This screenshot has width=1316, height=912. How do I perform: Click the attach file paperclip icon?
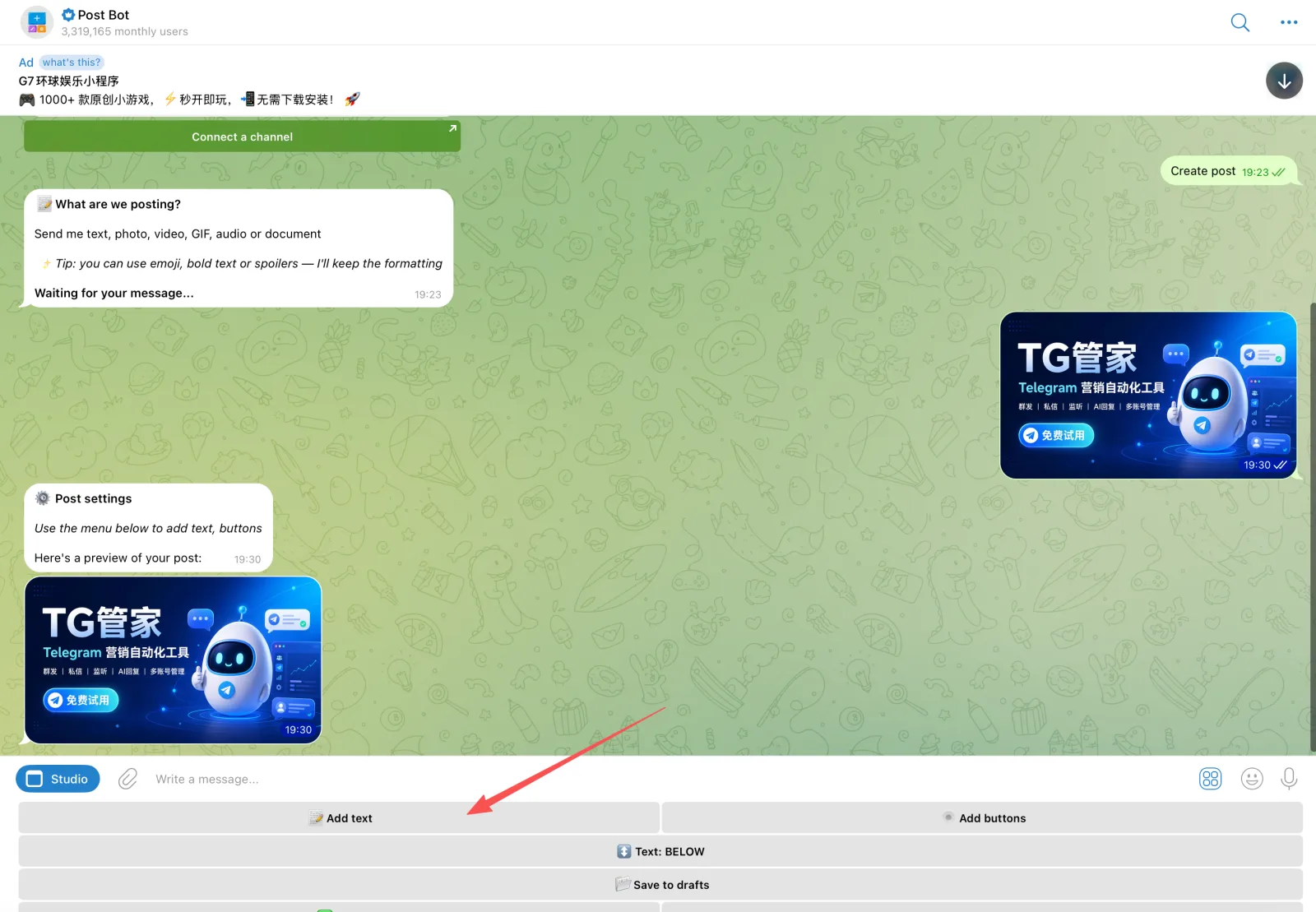127,779
